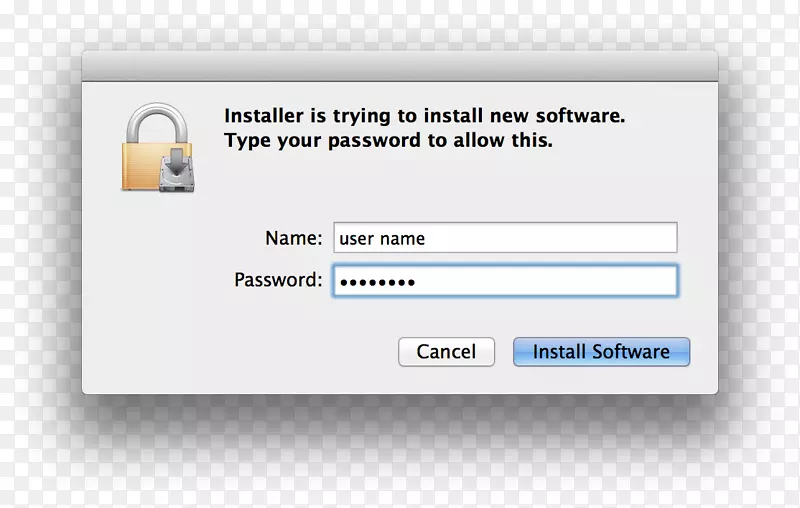Viewport: 800px width, 508px height.
Task: Click the "Installer is trying to install new software." text
Action: coord(424,116)
